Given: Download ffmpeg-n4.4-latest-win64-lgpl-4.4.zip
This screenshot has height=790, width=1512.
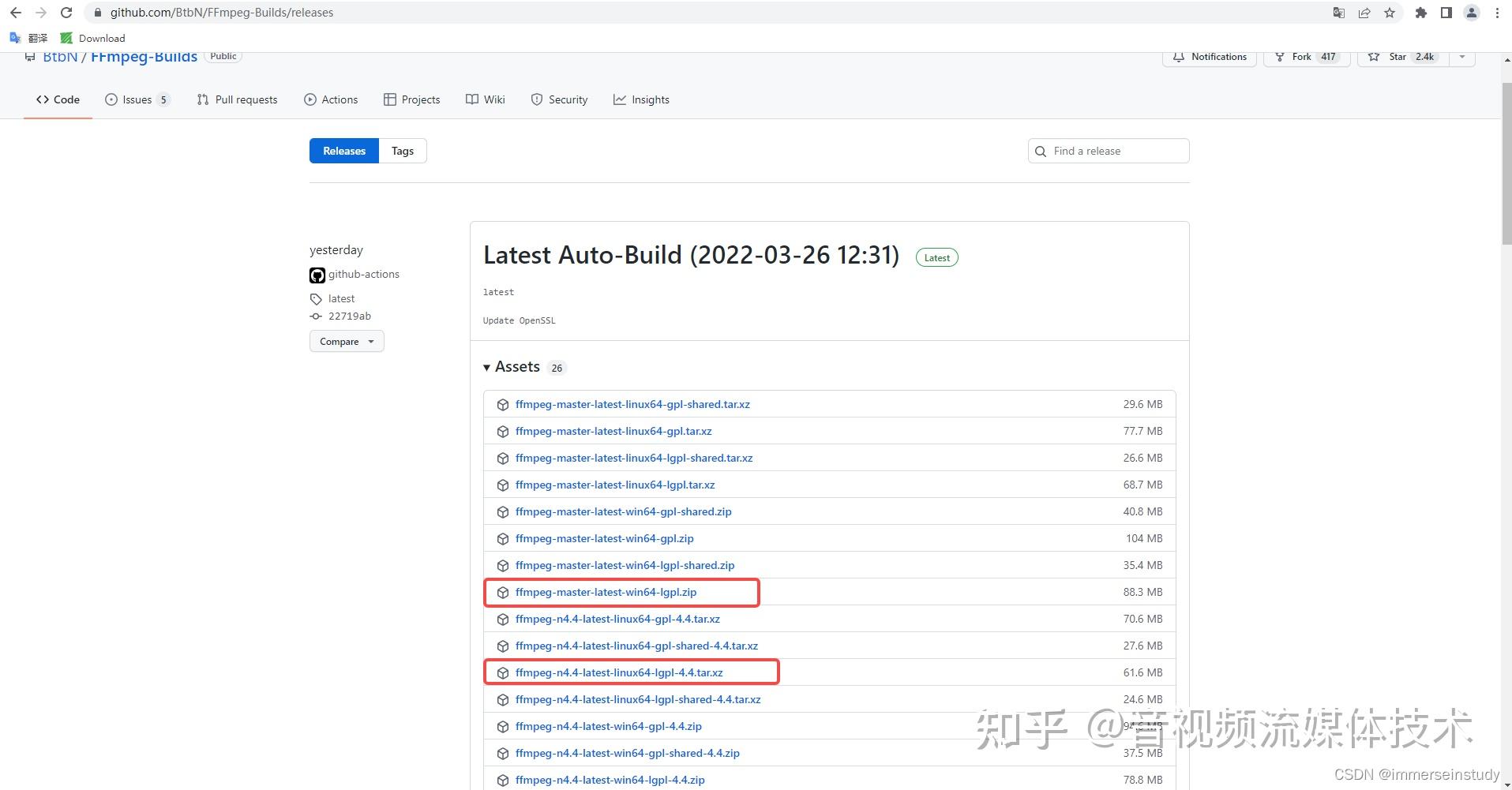Looking at the screenshot, I should pos(610,780).
